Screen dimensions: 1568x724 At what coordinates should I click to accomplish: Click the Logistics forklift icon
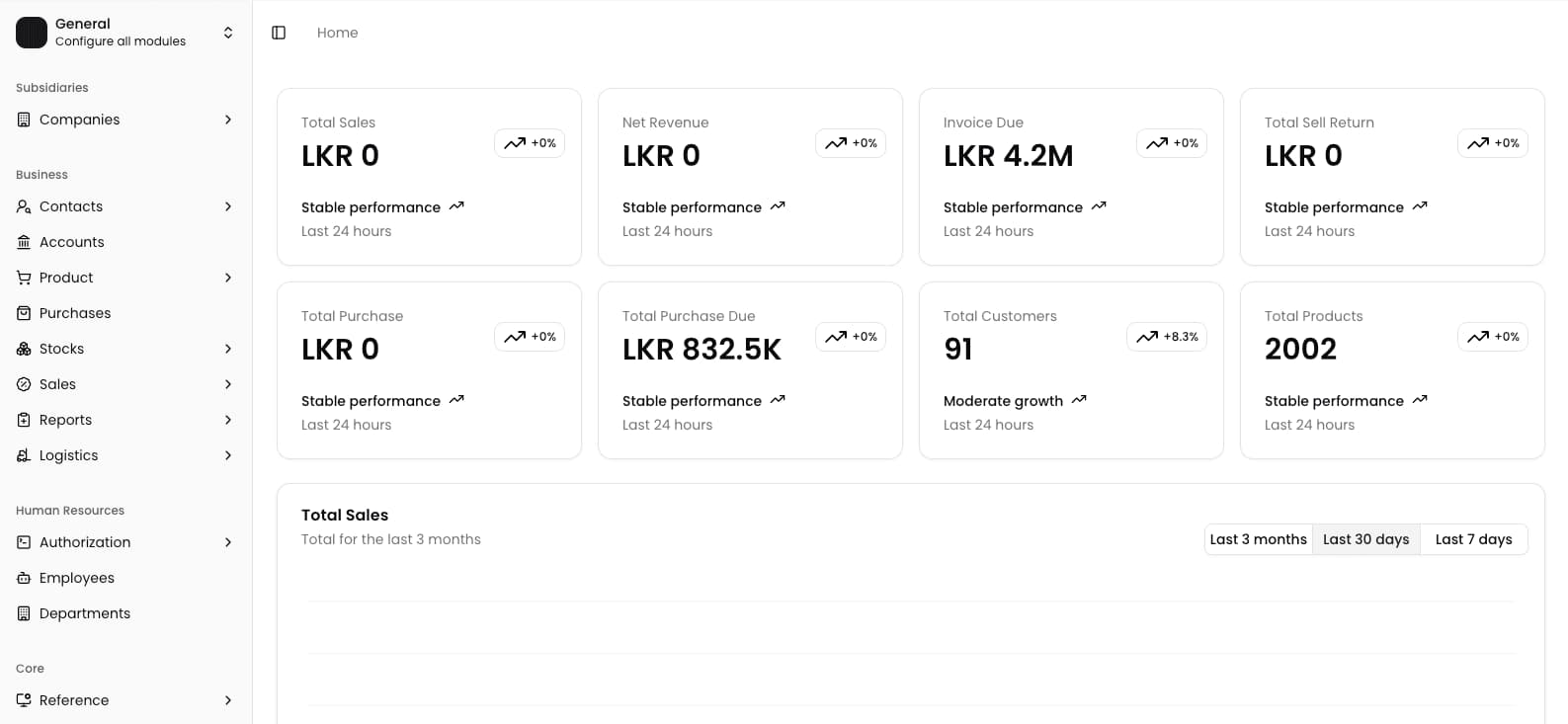(x=24, y=455)
